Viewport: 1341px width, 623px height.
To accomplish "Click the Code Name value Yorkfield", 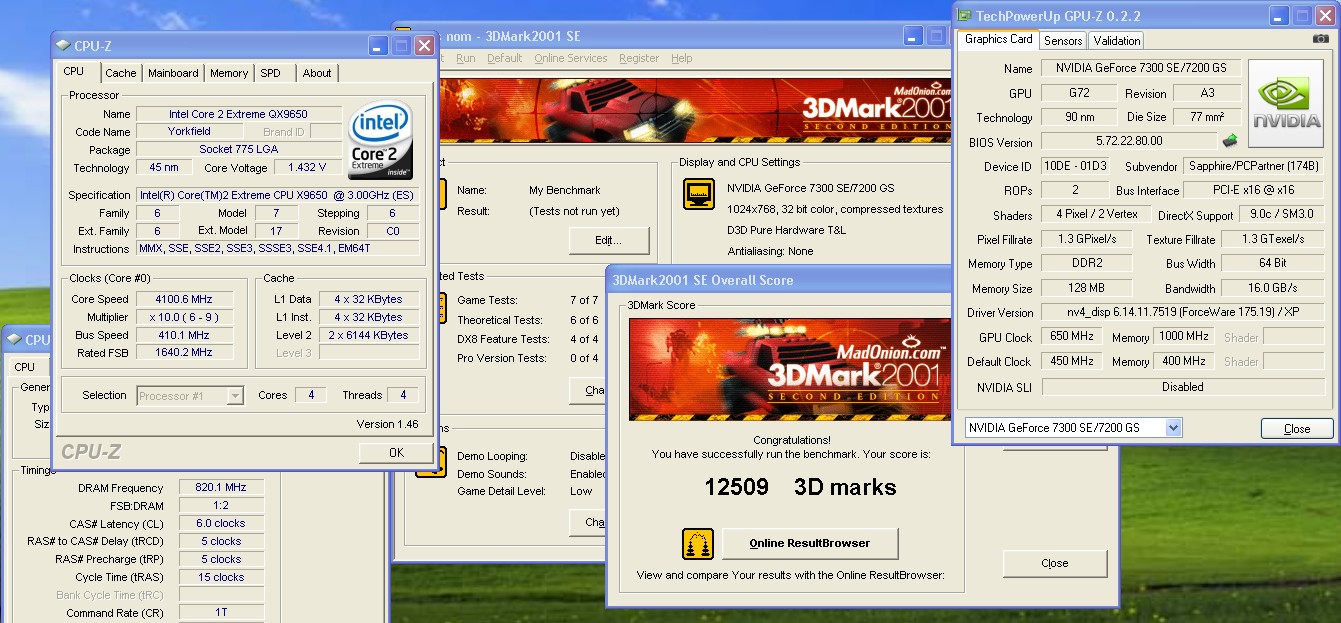I will pos(188,132).
